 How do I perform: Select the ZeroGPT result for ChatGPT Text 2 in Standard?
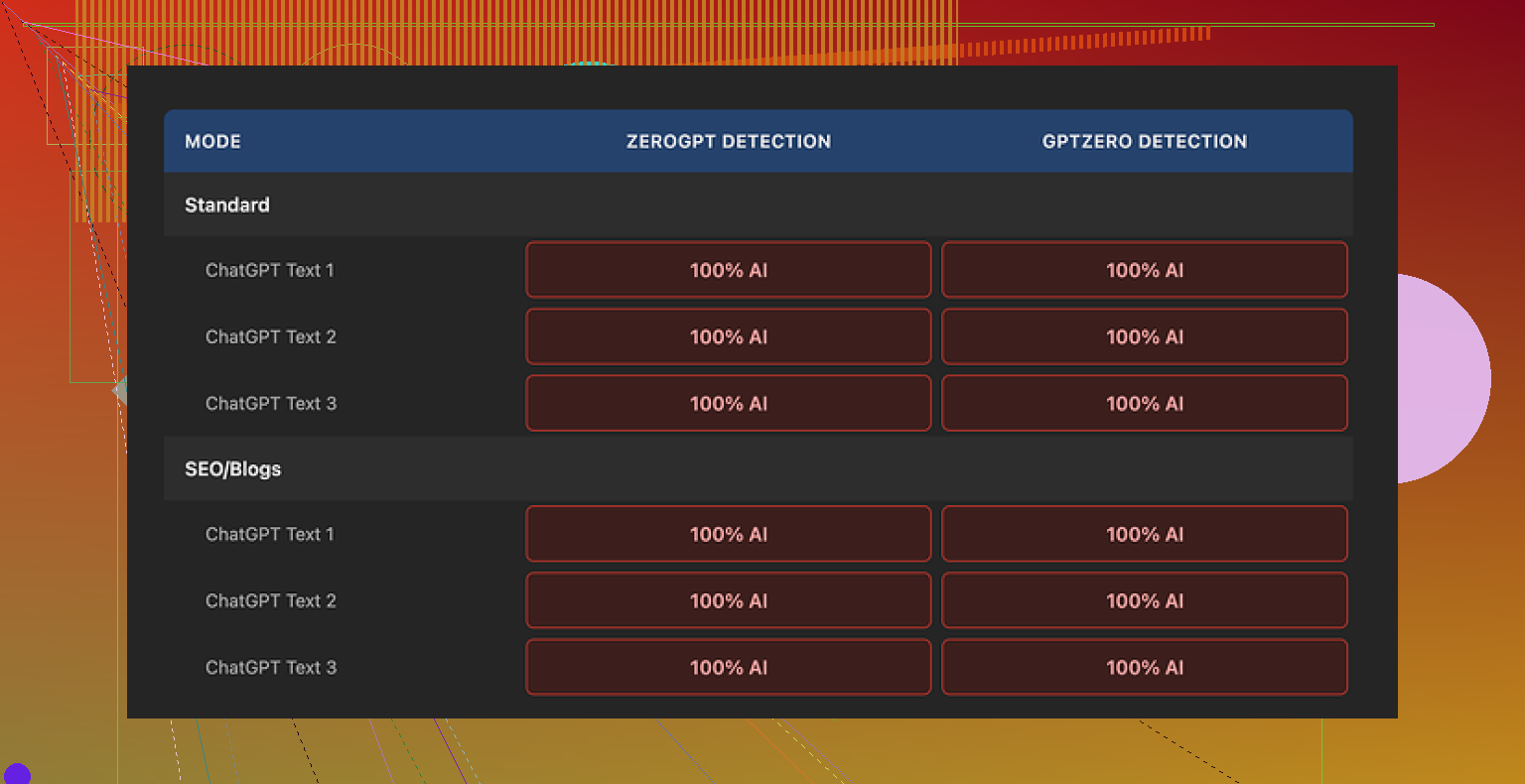click(x=728, y=336)
